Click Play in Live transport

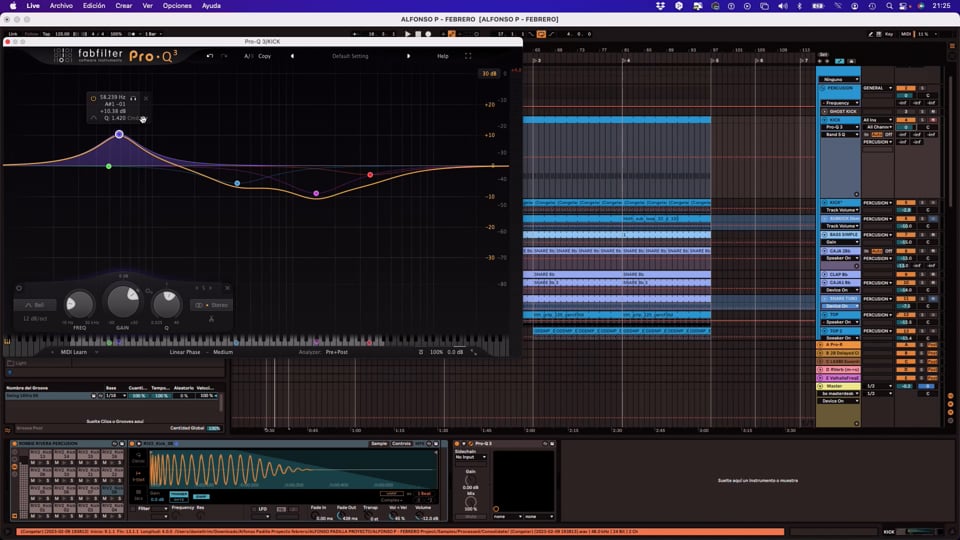pyautogui.click(x=408, y=34)
